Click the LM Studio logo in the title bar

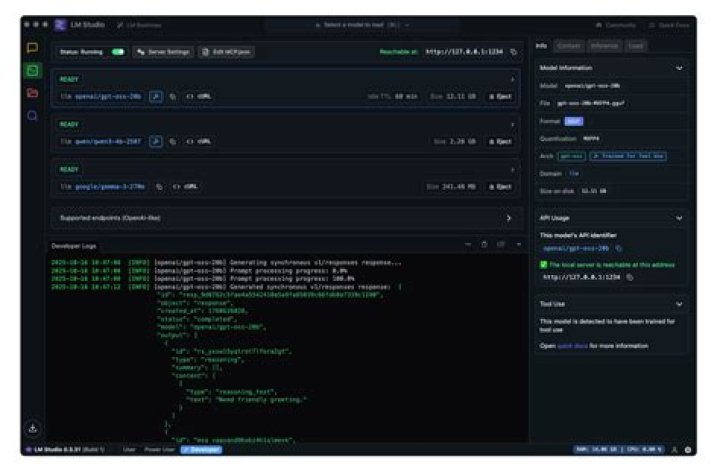(60, 25)
